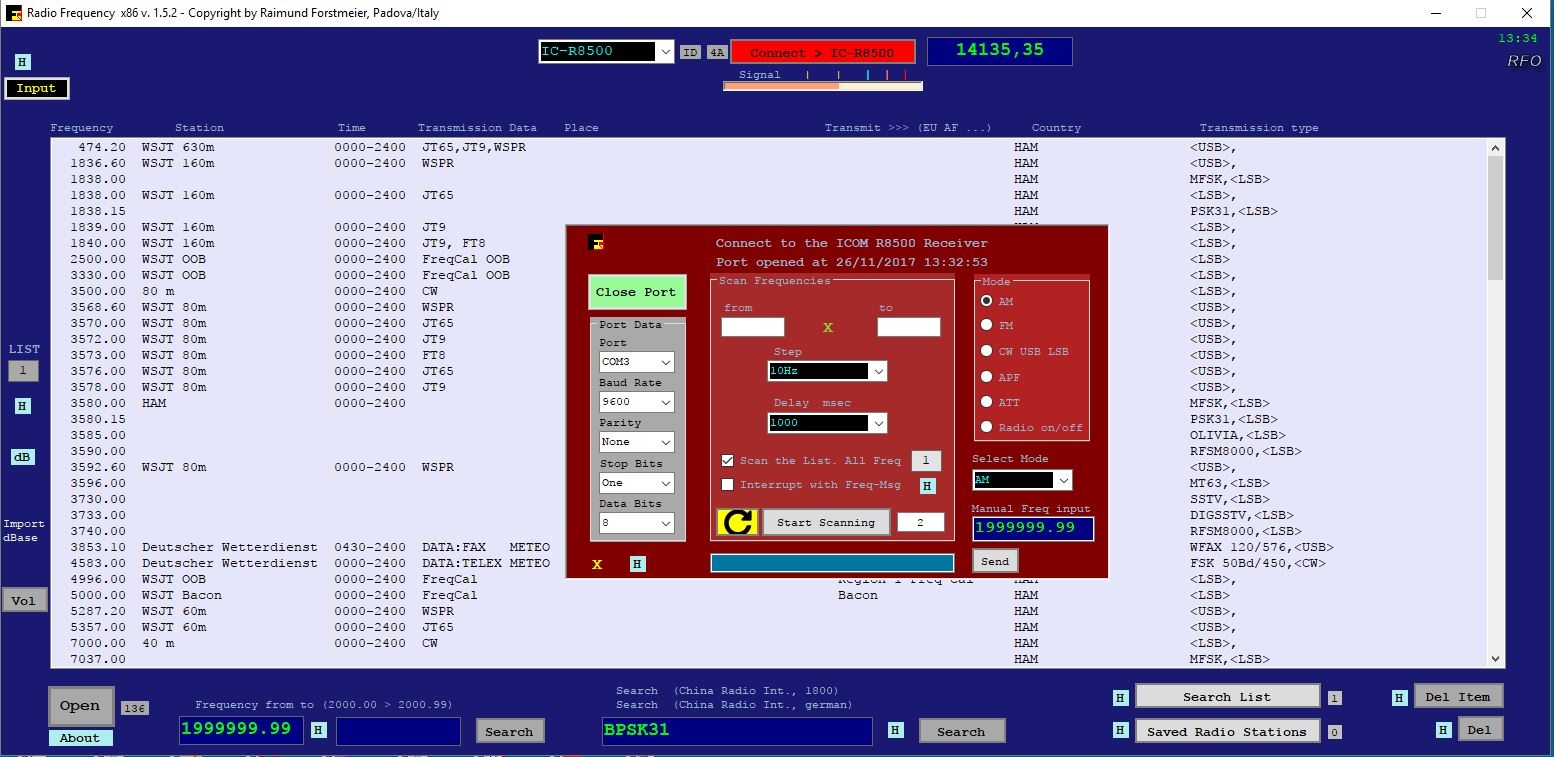Click the Close Port button
The width and height of the screenshot is (1554, 757).
pos(637,291)
